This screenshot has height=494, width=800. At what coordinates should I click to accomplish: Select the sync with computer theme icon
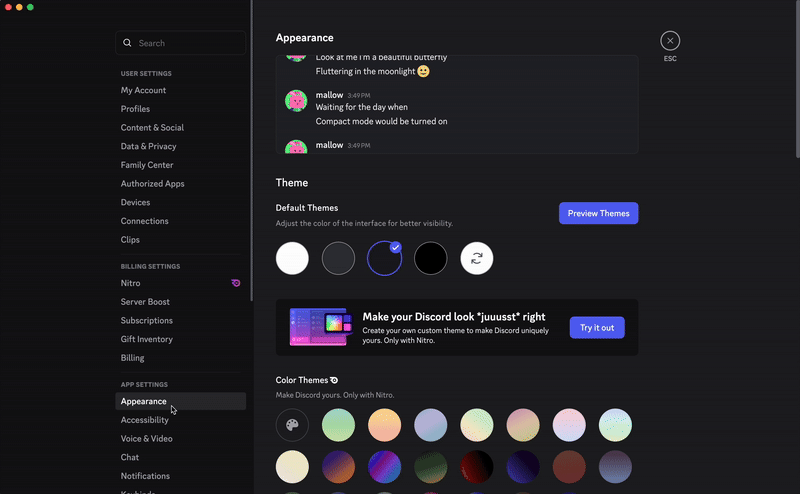(477, 258)
